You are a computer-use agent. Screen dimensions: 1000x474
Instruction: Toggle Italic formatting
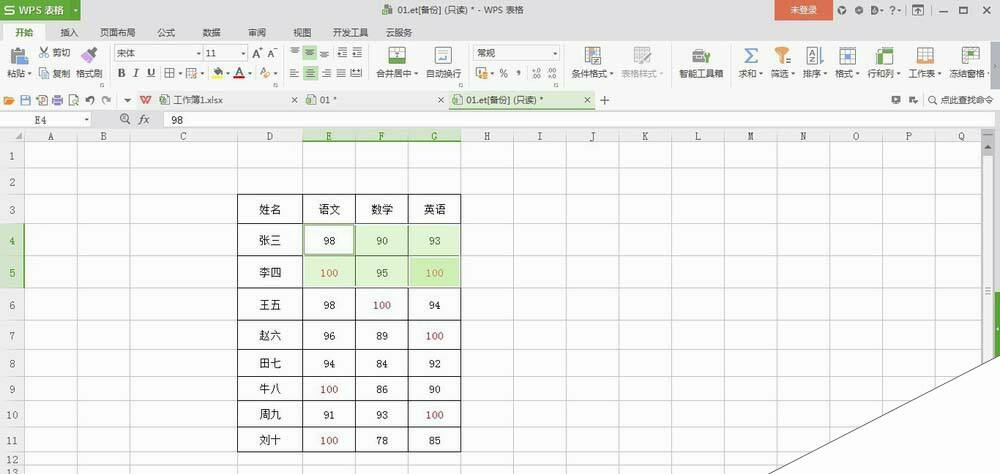(136, 73)
